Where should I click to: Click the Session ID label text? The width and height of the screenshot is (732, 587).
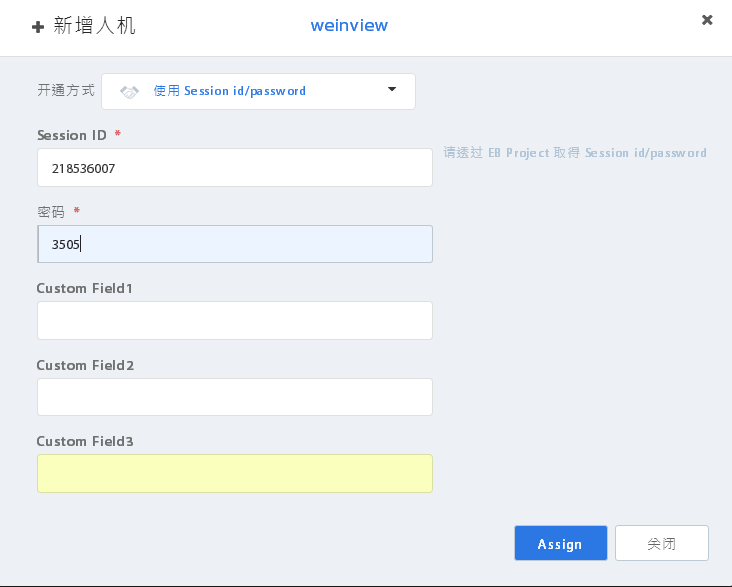72,135
